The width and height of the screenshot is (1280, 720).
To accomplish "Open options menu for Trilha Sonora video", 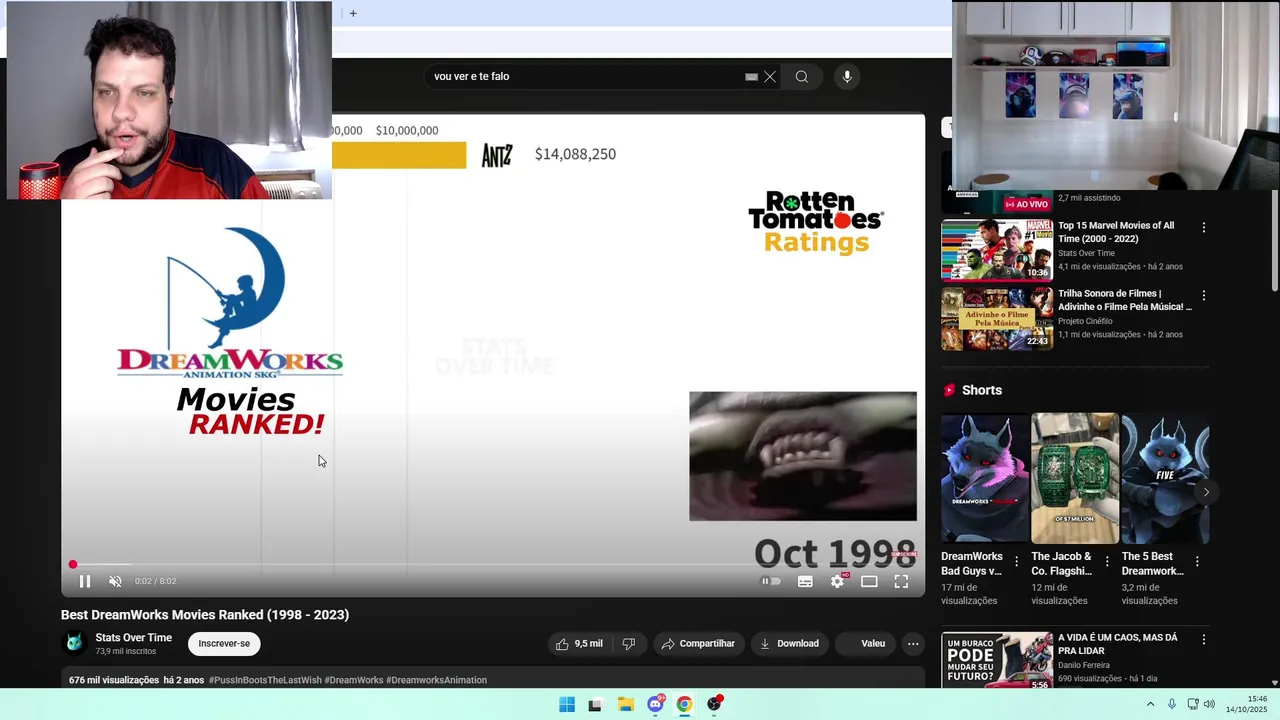I will click(x=1203, y=296).
